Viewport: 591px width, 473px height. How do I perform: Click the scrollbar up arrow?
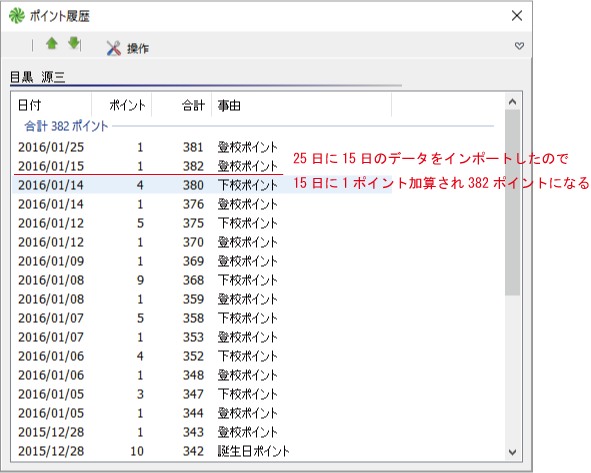point(512,102)
